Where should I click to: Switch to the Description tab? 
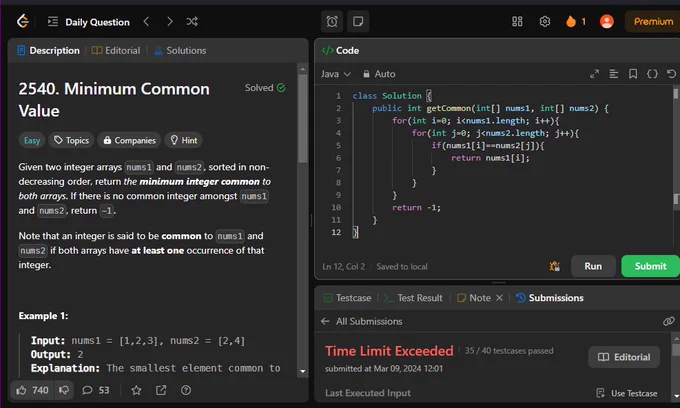49,51
